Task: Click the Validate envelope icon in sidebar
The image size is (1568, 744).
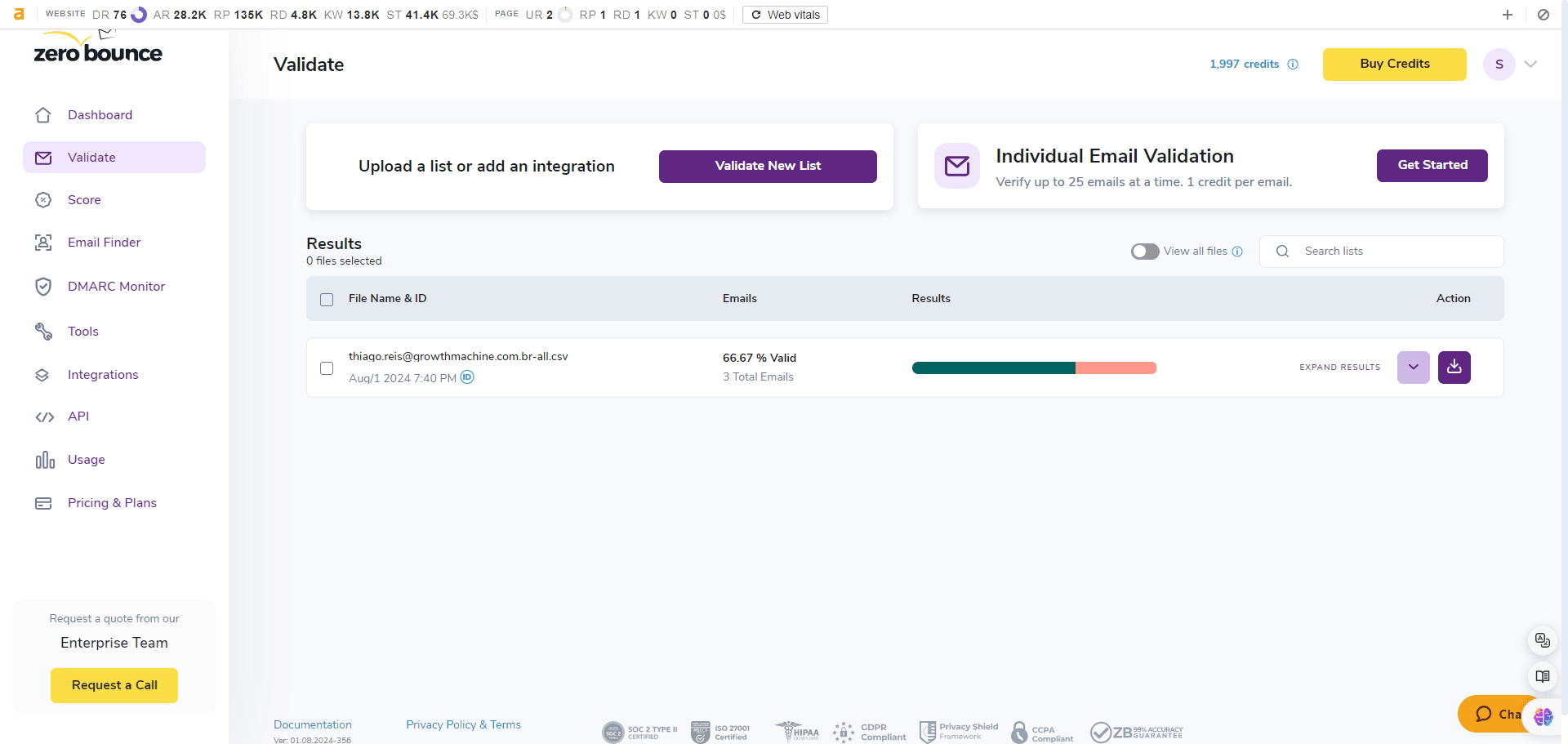Action: tap(43, 158)
